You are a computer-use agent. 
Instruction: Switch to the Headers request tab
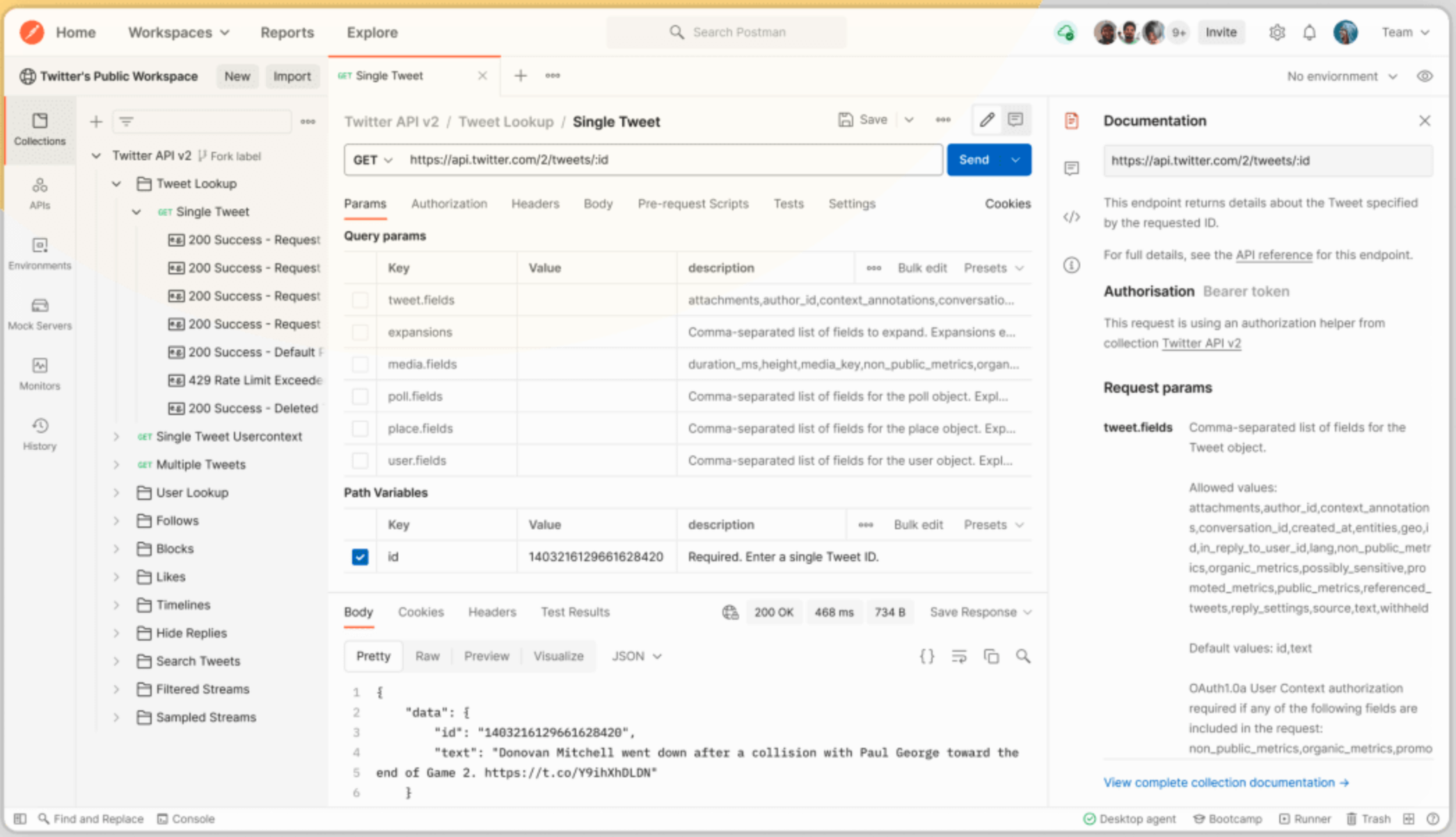pos(535,203)
